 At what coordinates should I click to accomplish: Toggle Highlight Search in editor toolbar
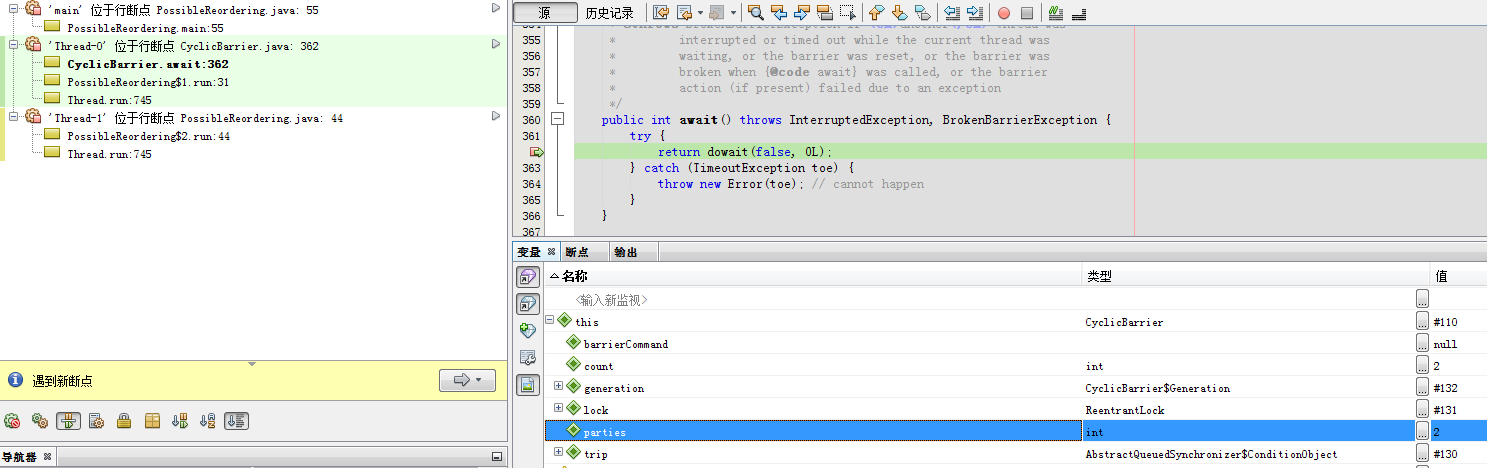(x=825, y=13)
